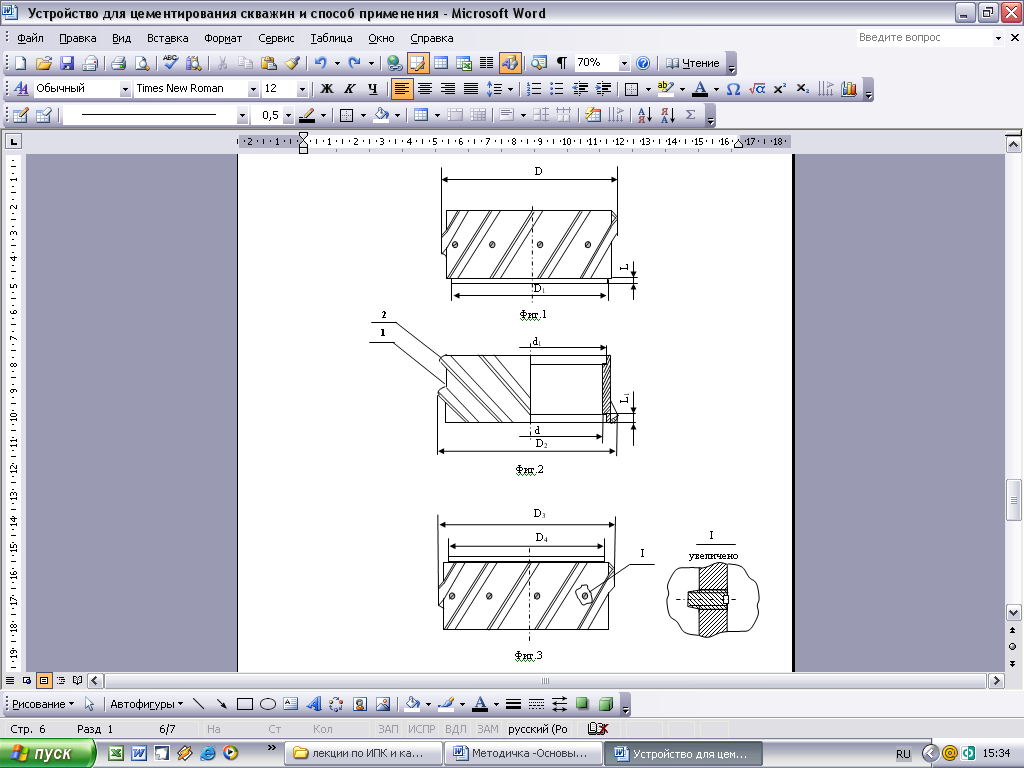Open the Обычный style dropdown
1024x768 pixels.
pos(125,89)
